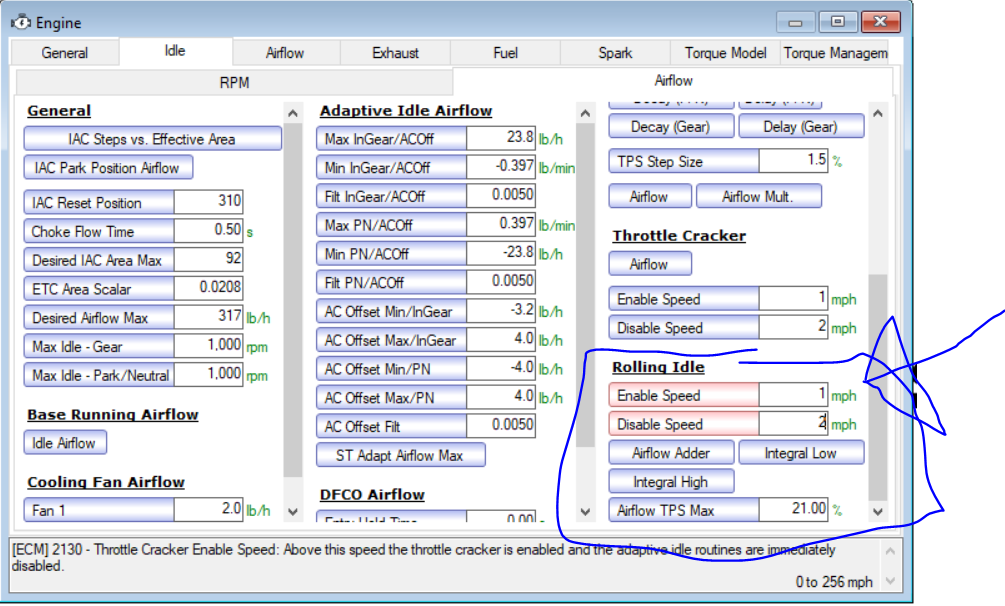The image size is (1005, 606).
Task: Edit AC Offset Max/PN value
Action: [501, 397]
